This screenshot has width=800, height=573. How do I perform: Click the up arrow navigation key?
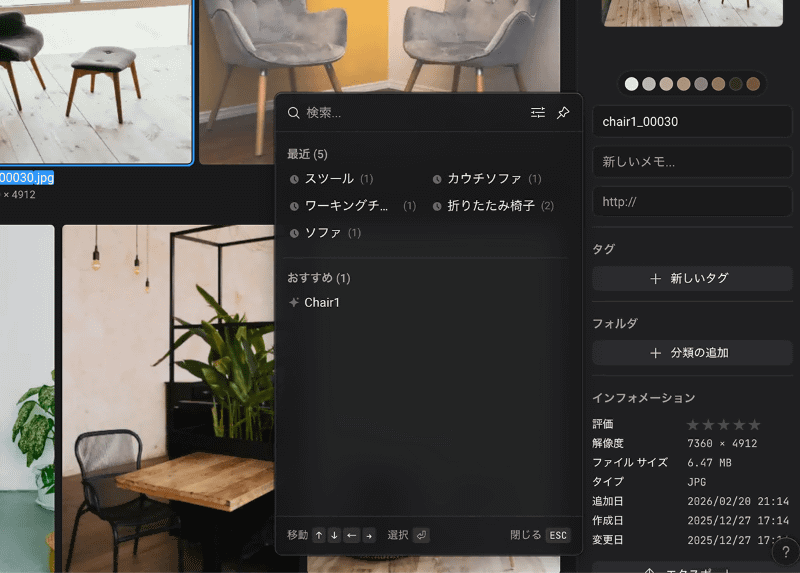[319, 535]
